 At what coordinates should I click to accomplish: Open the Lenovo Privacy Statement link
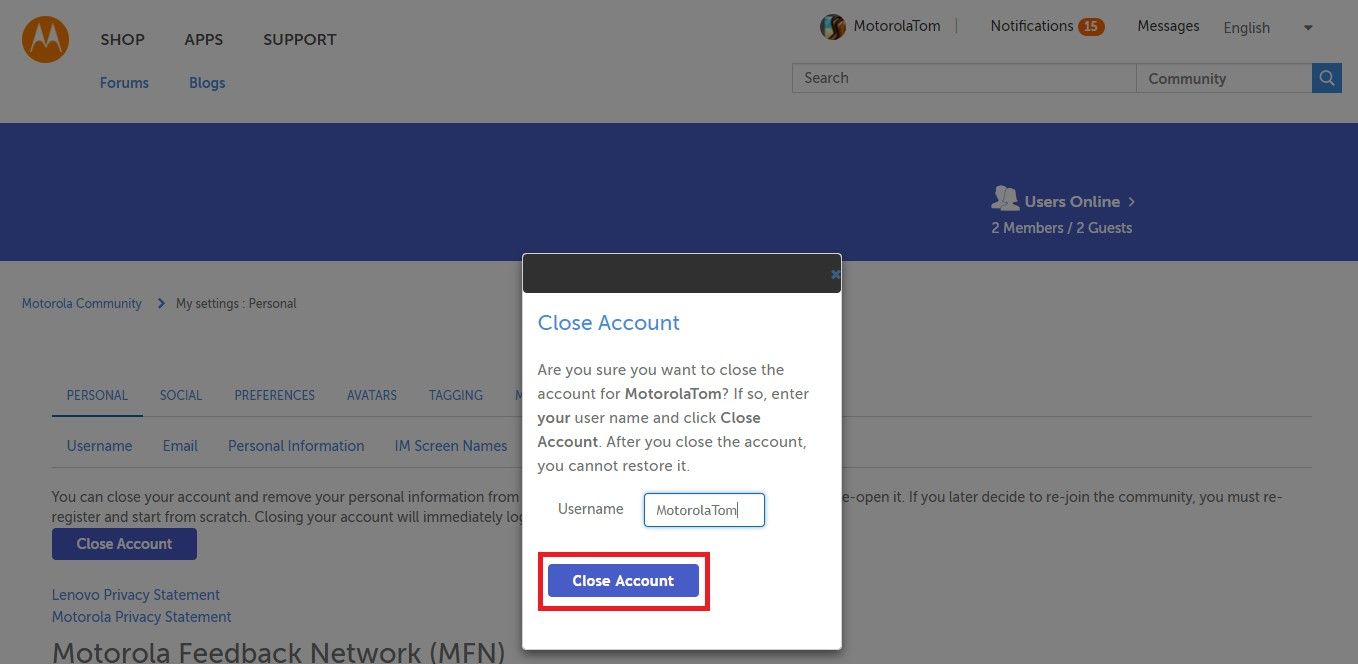click(x=136, y=595)
